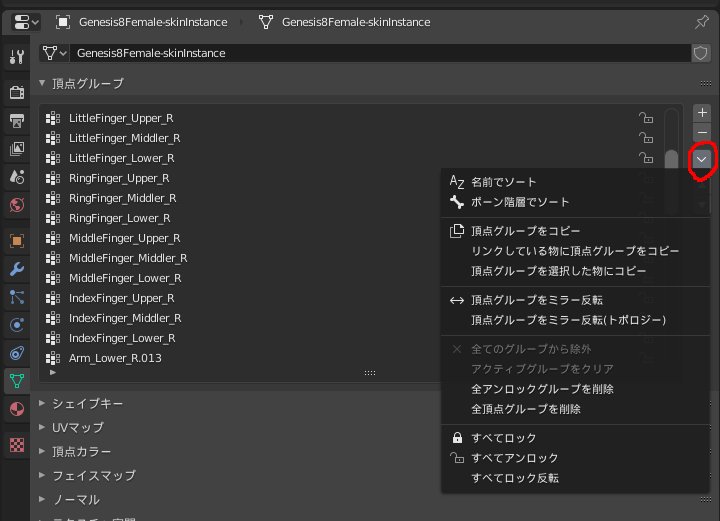Expand the ノーマル panel

pos(42,499)
